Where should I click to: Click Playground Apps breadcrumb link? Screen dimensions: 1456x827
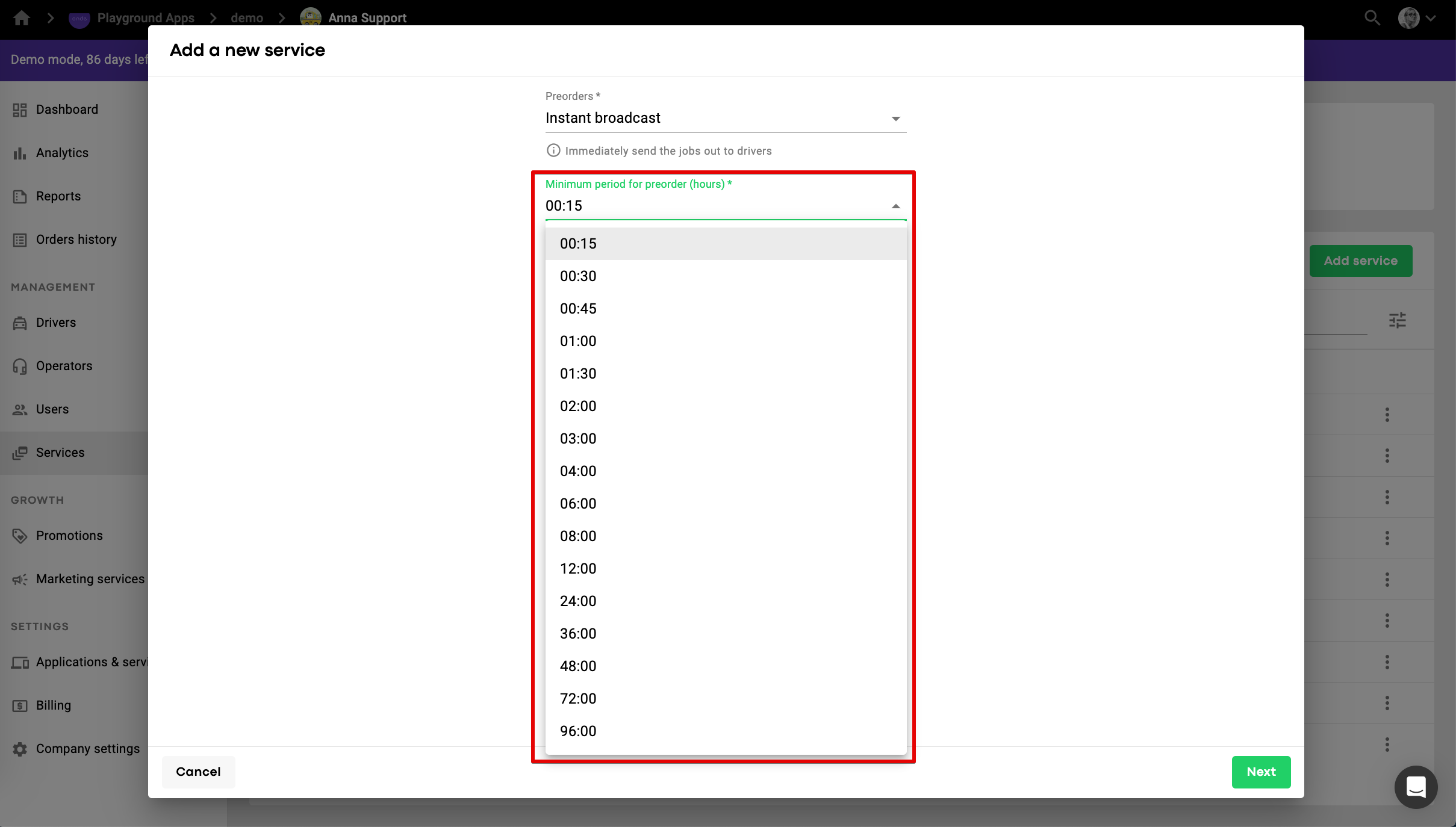145,18
